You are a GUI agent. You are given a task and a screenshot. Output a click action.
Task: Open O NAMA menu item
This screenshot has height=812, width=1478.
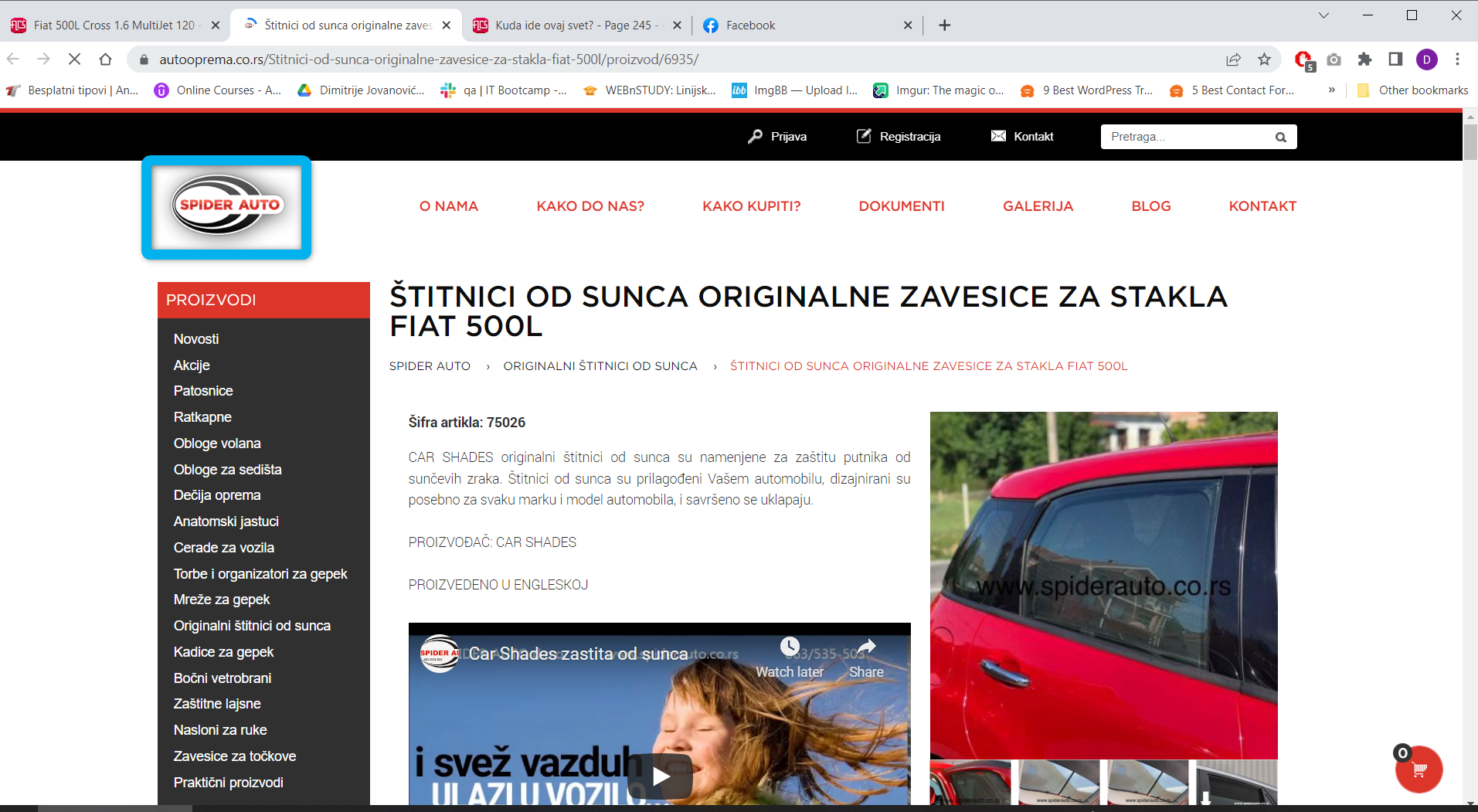tap(449, 206)
